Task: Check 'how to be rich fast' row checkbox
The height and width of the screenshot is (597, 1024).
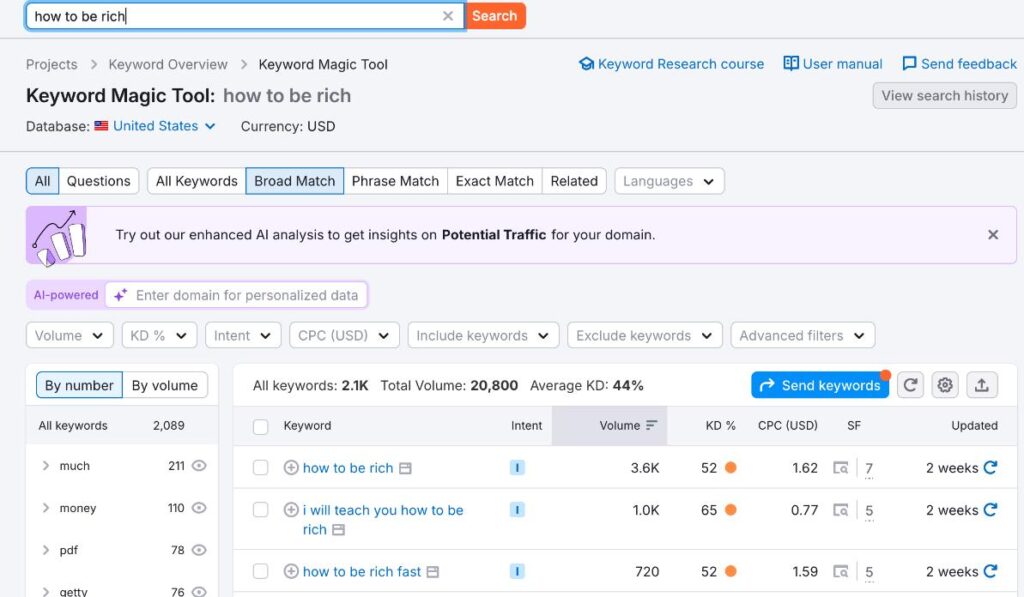Action: pyautogui.click(x=261, y=572)
